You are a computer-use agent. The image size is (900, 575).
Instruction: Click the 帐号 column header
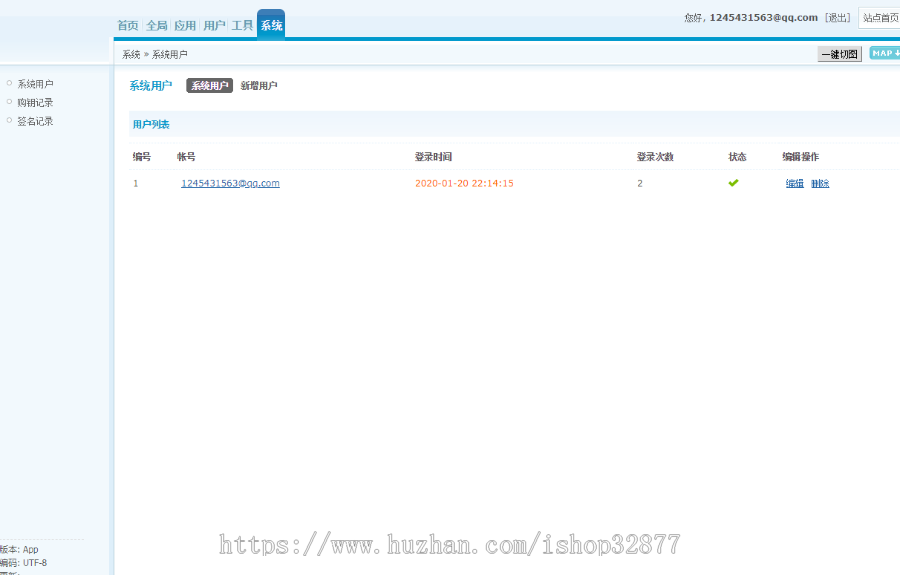[x=186, y=157]
